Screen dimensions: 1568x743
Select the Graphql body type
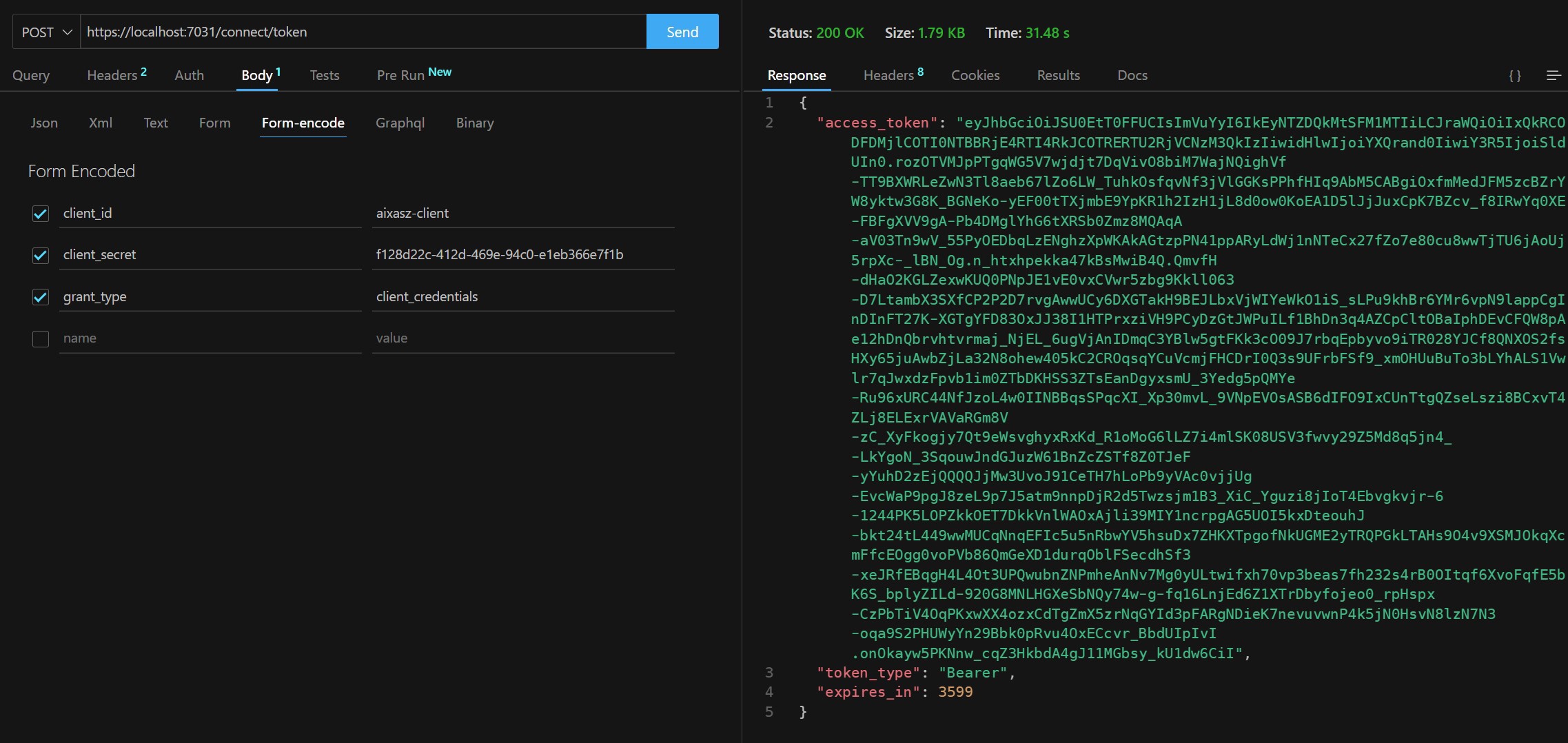(400, 123)
